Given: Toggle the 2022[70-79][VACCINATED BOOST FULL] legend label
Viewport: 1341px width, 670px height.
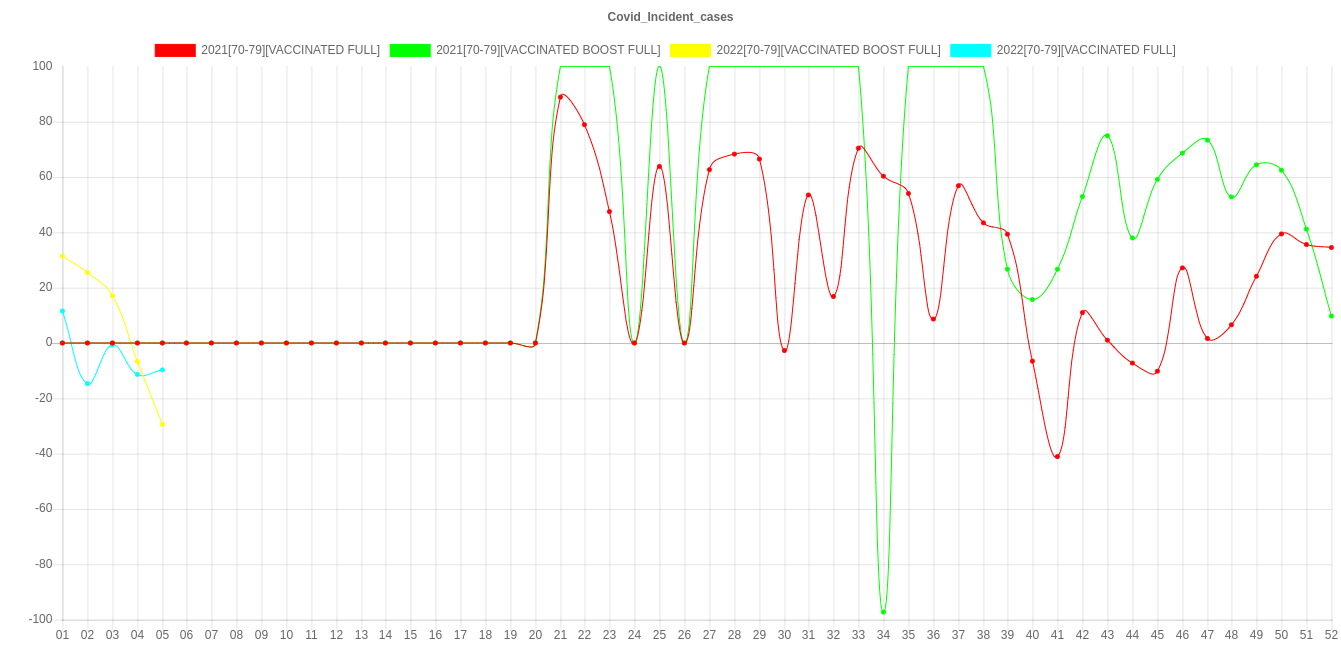Looking at the screenshot, I should click(827, 50).
